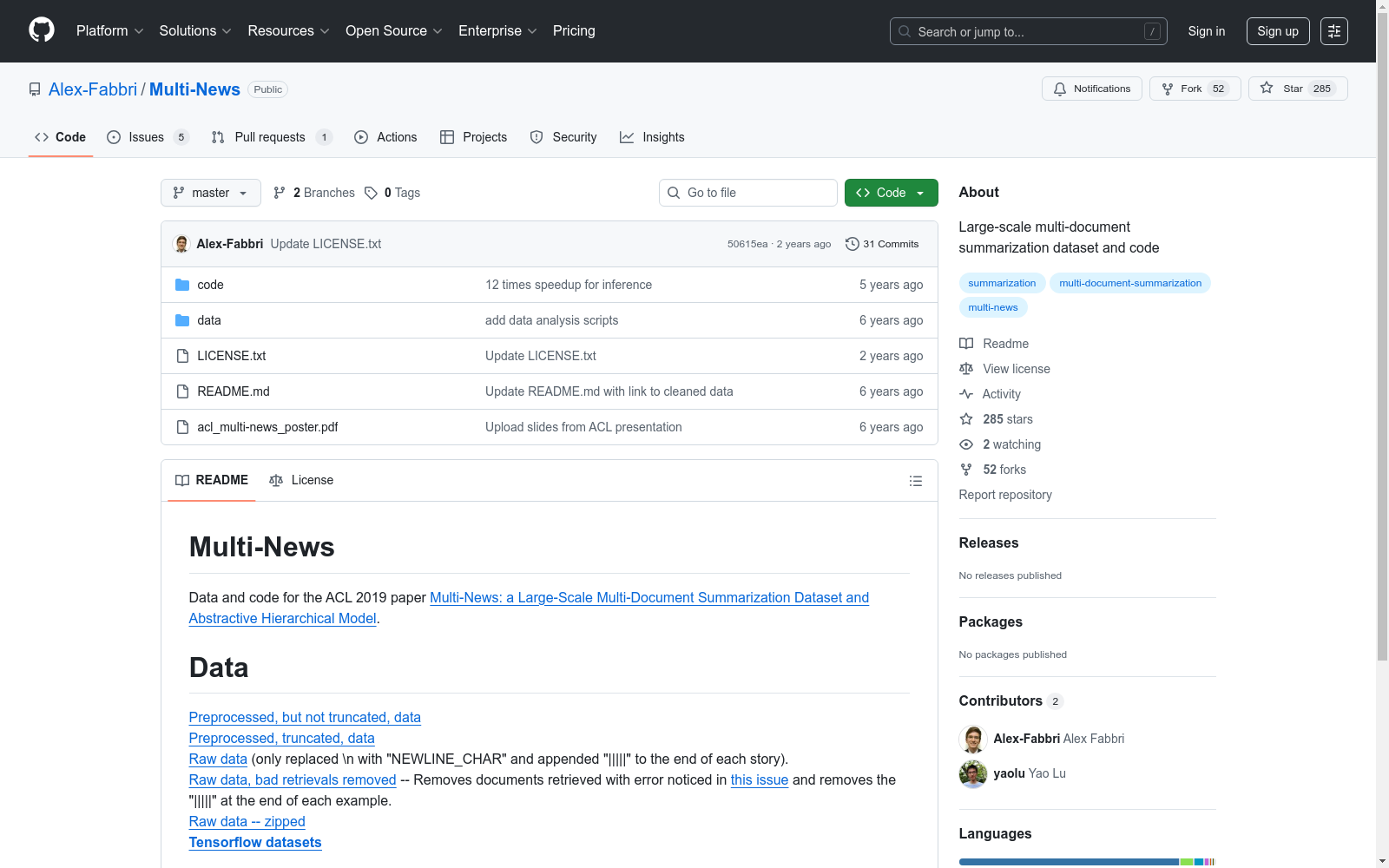1389x868 pixels.
Task: Expand the Resources menu
Action: 289,31
